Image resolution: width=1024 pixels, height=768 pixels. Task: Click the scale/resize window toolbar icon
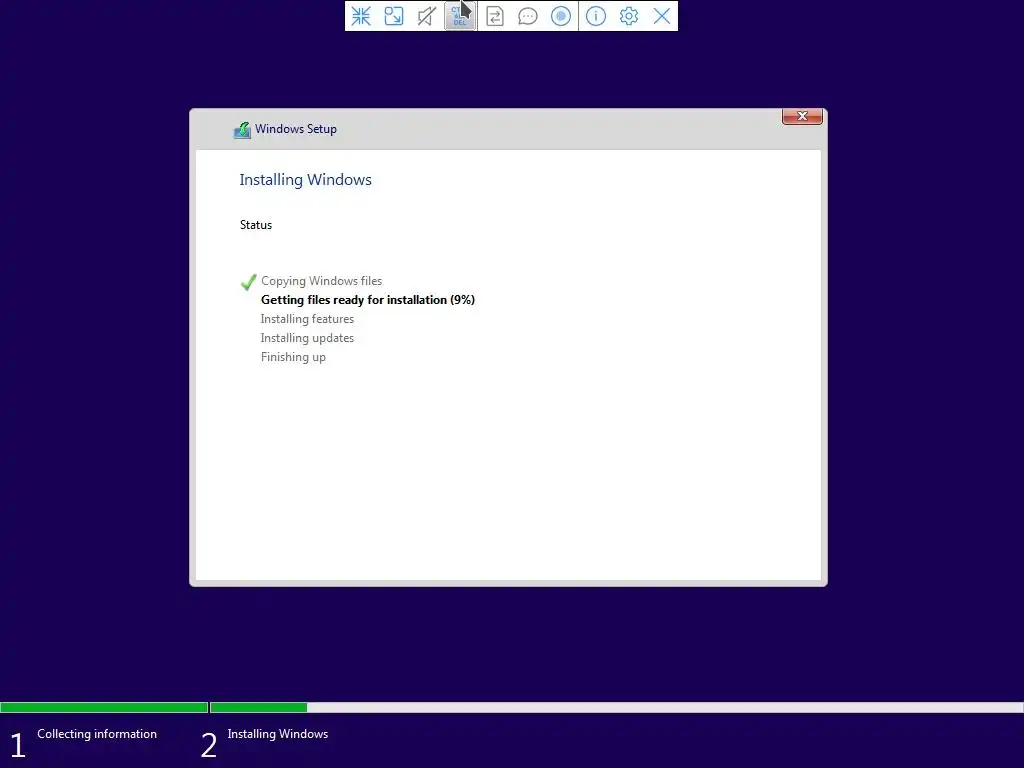[394, 16]
